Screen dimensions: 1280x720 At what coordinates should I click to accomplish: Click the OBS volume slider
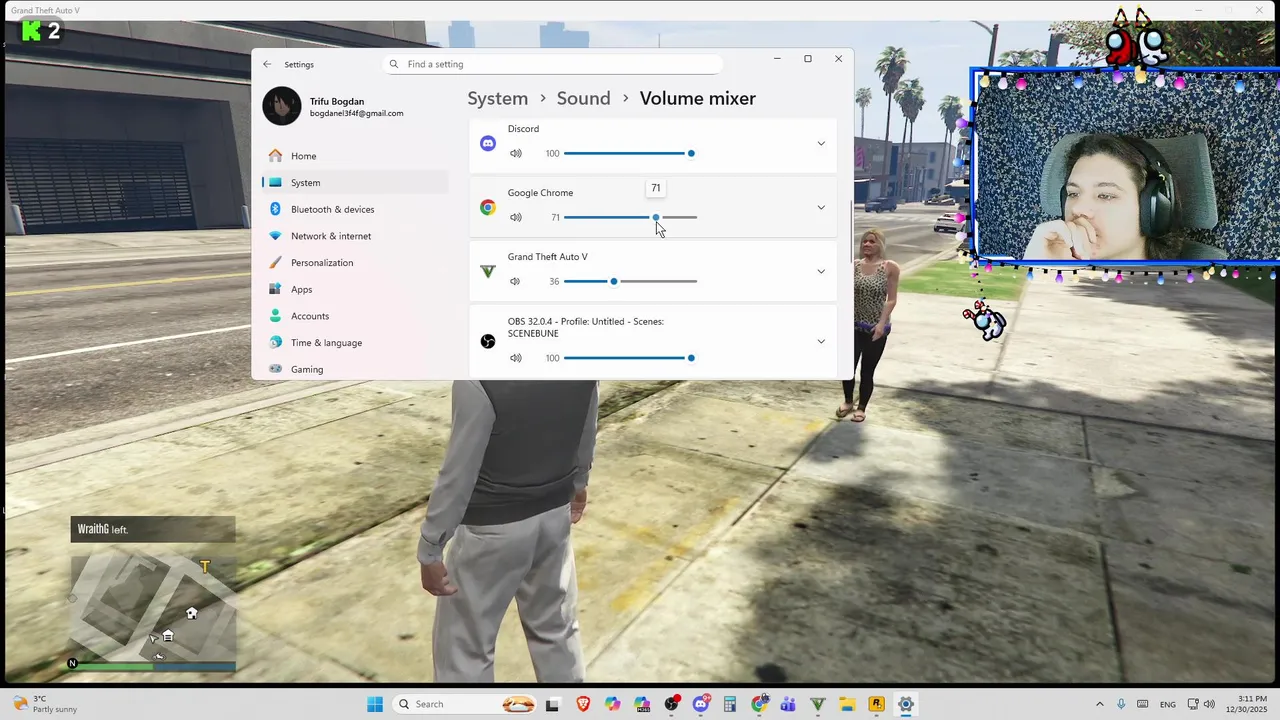pyautogui.click(x=630, y=358)
